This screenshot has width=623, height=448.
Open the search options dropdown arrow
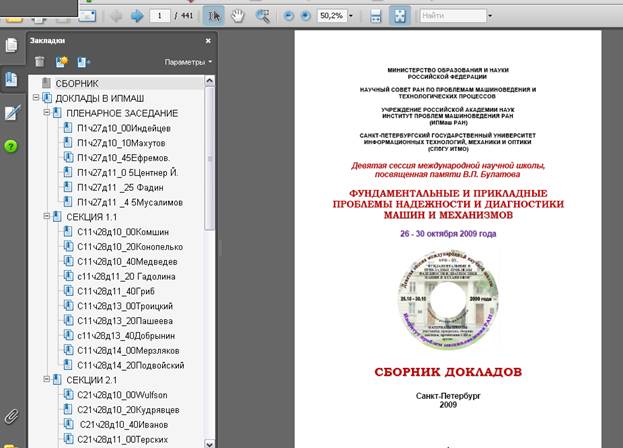tap(490, 16)
